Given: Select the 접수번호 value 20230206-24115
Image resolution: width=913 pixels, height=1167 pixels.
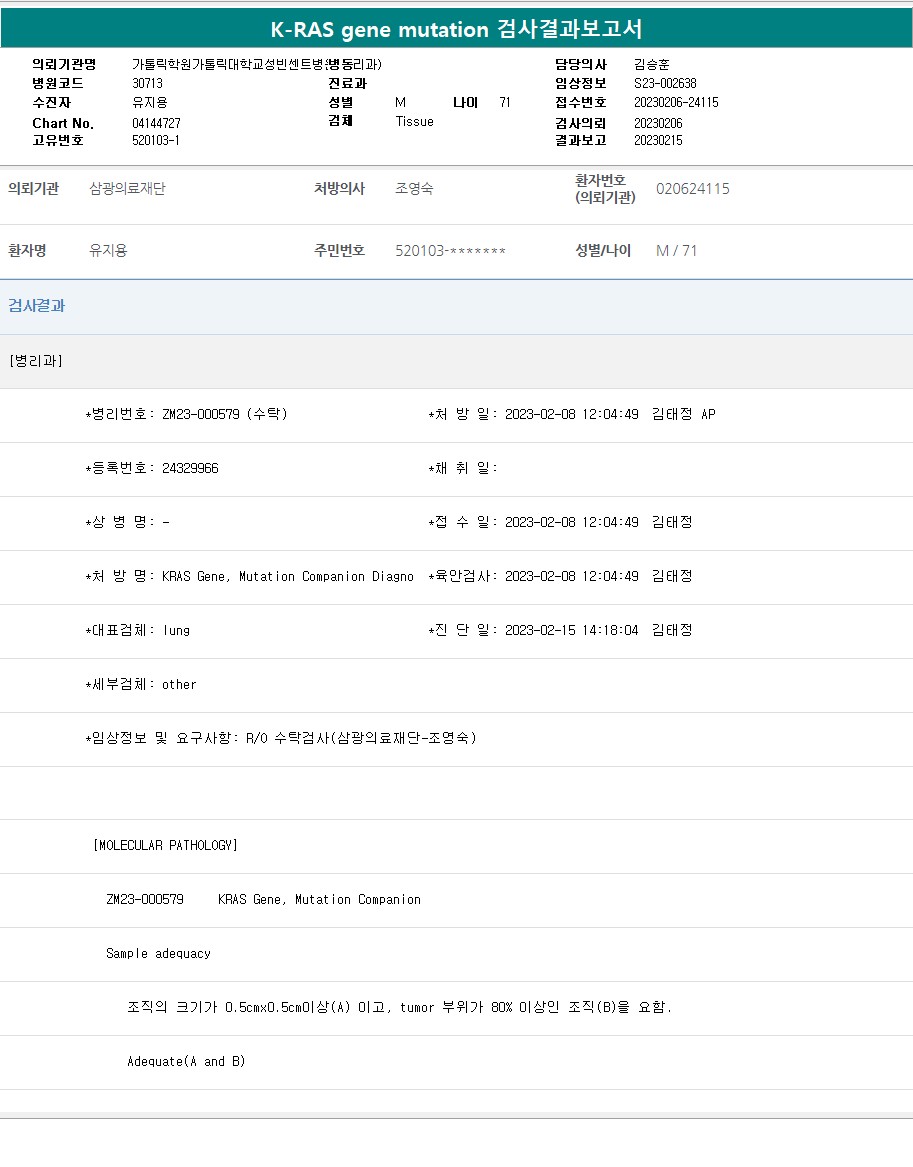Looking at the screenshot, I should point(676,103).
